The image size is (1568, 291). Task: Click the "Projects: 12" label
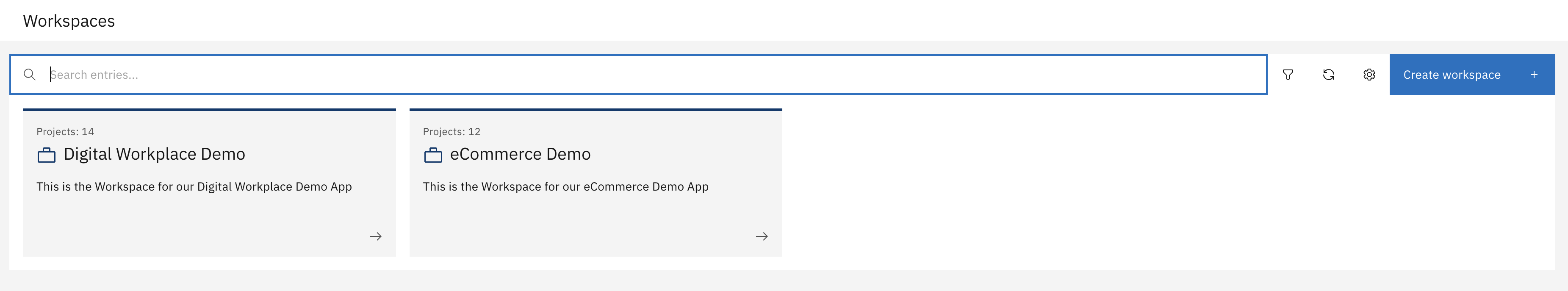click(452, 131)
